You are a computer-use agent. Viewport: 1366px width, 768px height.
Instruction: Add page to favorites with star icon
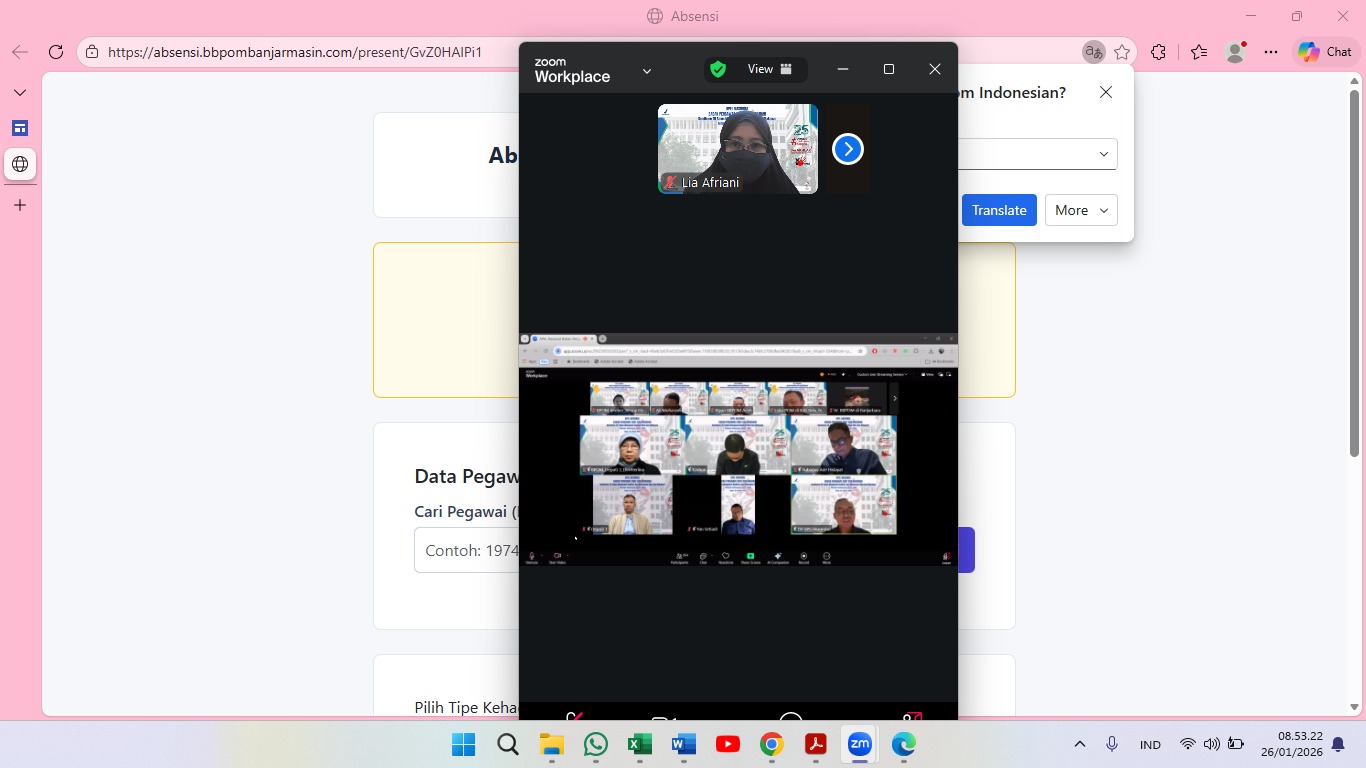(1122, 52)
